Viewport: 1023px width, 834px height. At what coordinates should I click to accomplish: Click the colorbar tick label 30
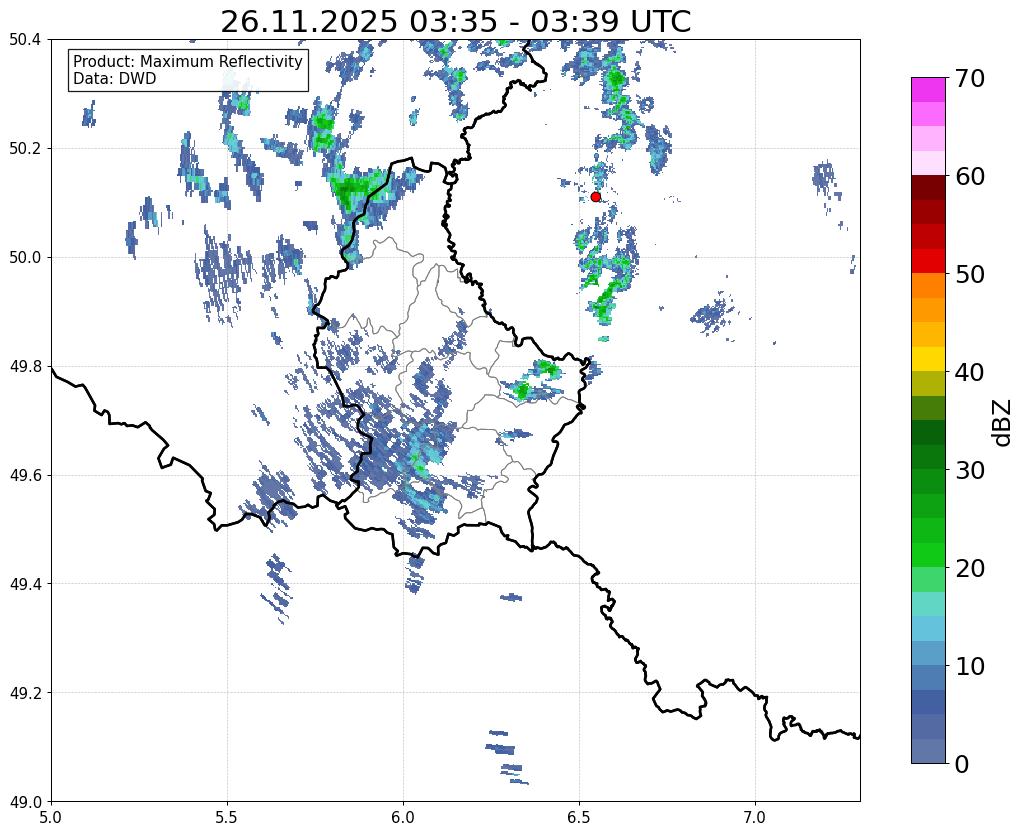coord(969,470)
